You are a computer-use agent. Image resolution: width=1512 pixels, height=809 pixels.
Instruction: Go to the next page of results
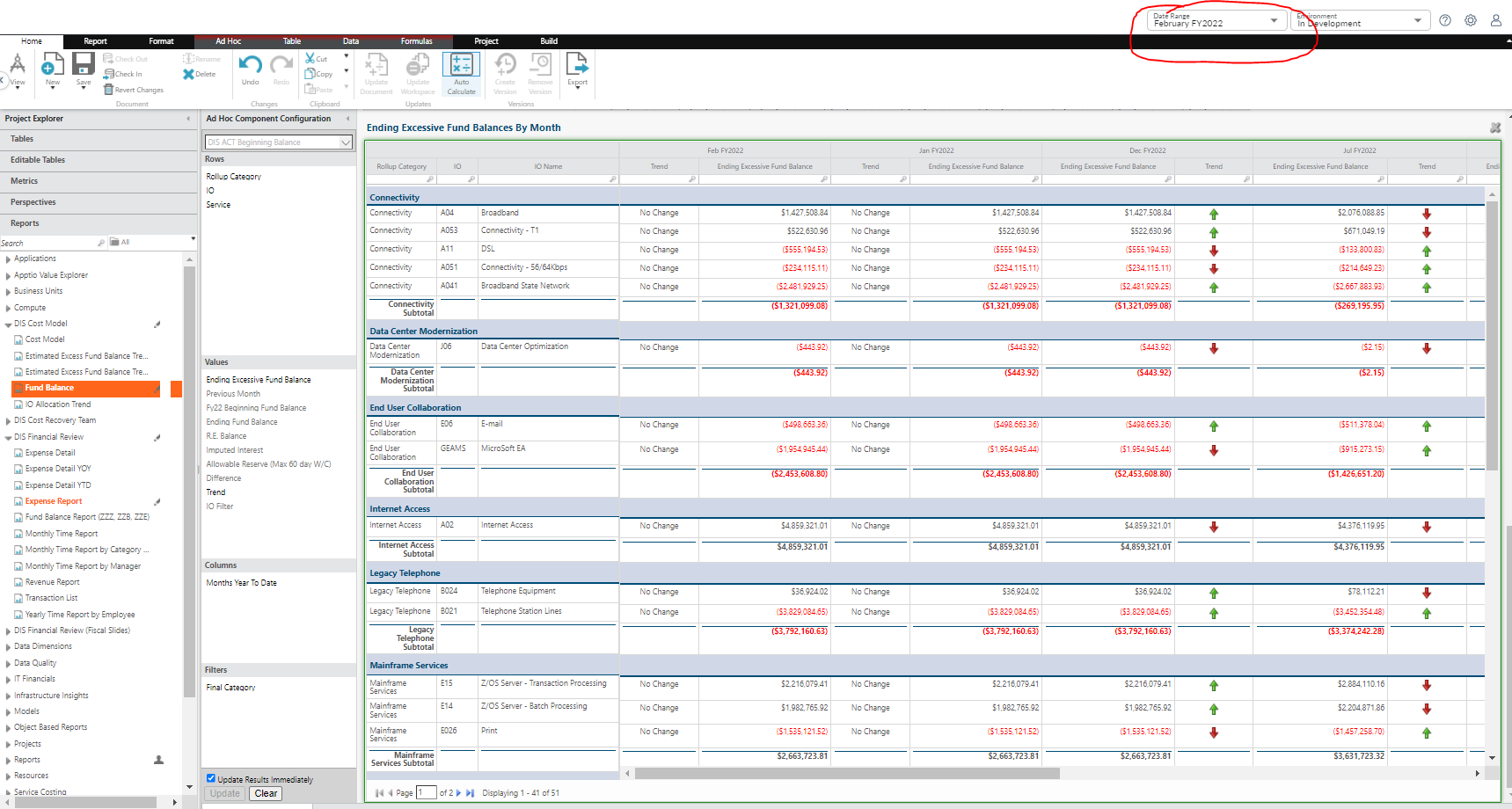point(458,793)
